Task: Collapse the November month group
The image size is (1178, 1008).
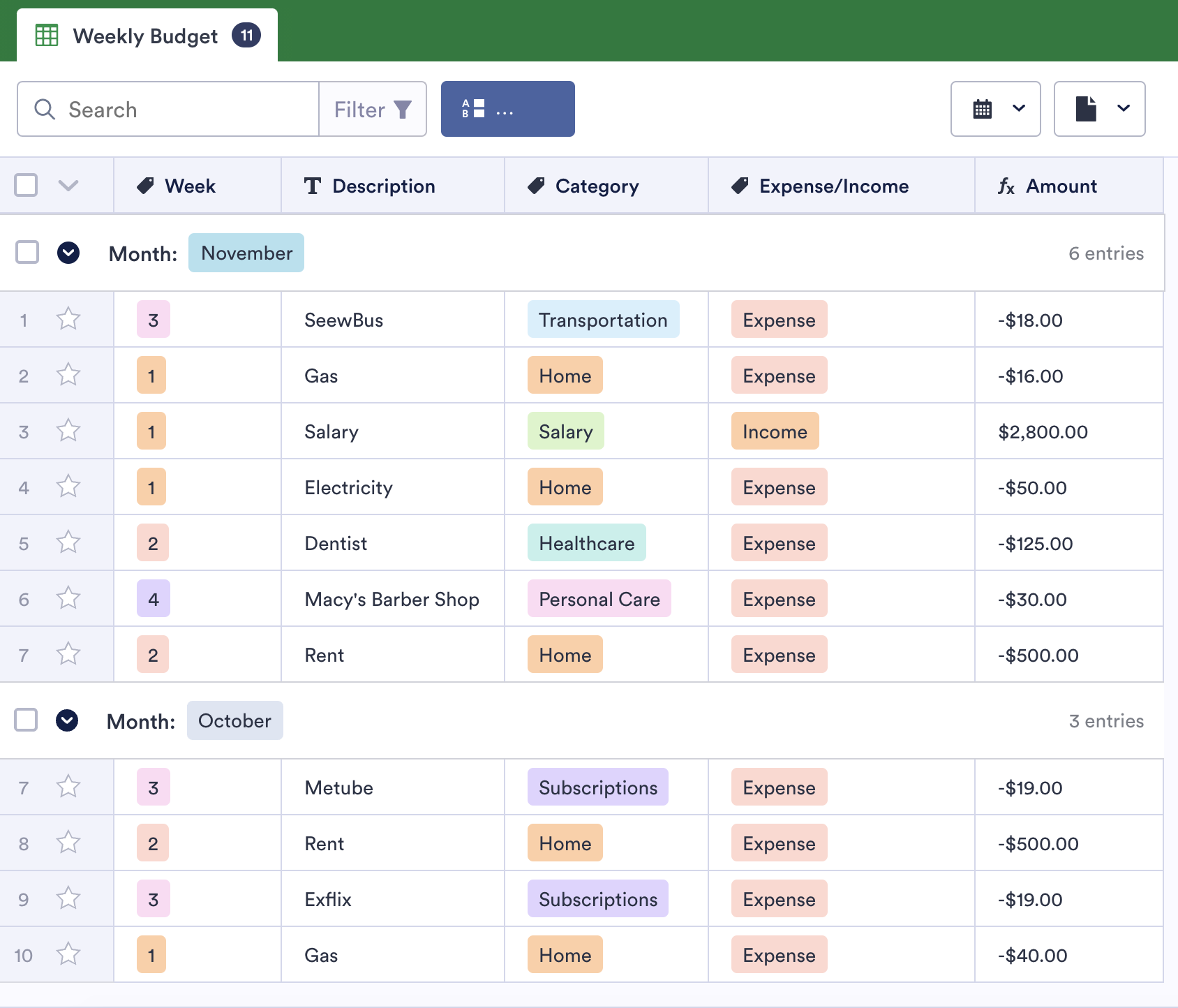Action: pos(68,253)
